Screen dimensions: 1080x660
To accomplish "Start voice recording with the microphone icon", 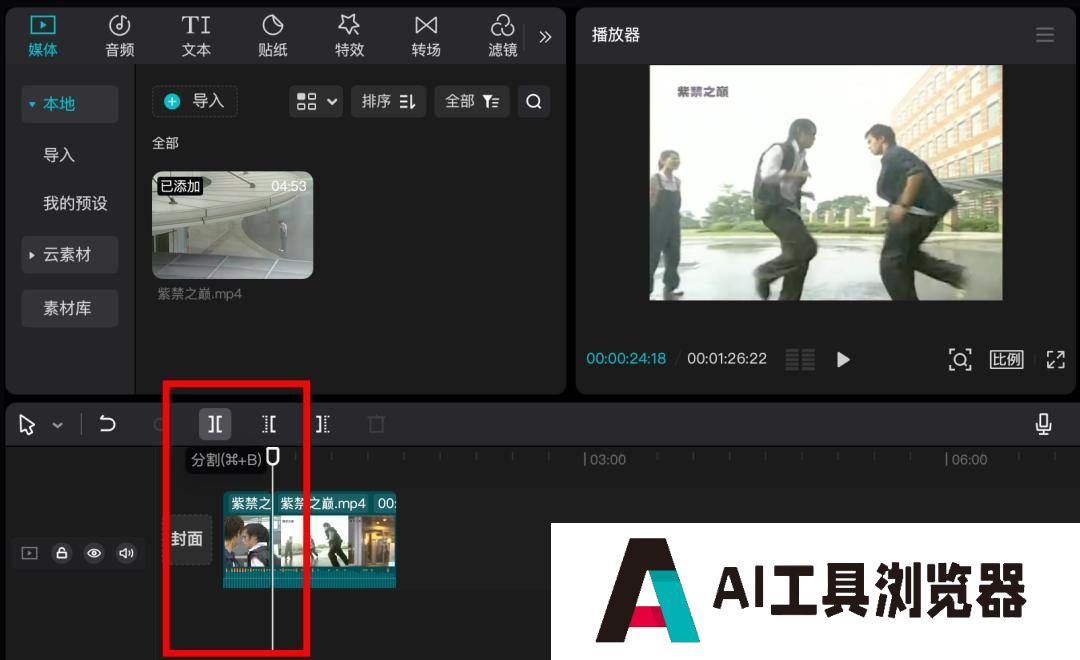I will tap(1043, 424).
